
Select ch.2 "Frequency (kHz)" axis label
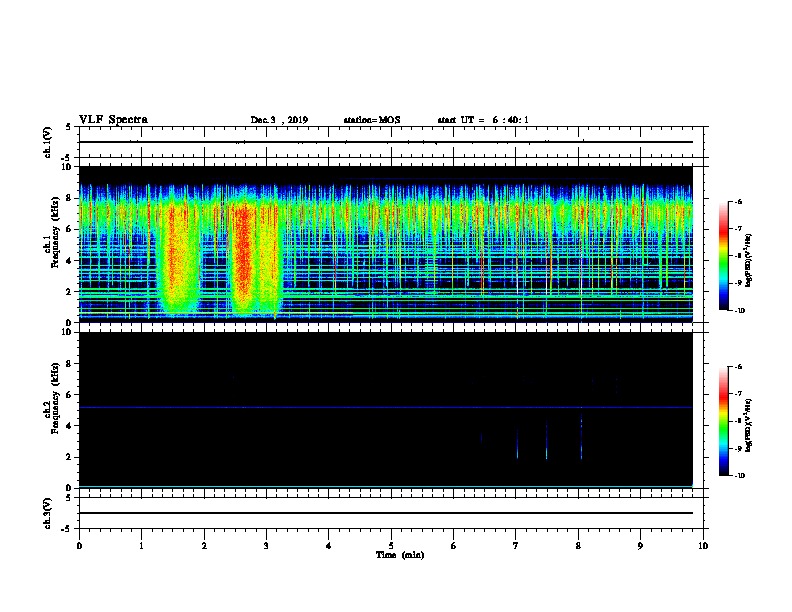point(55,398)
